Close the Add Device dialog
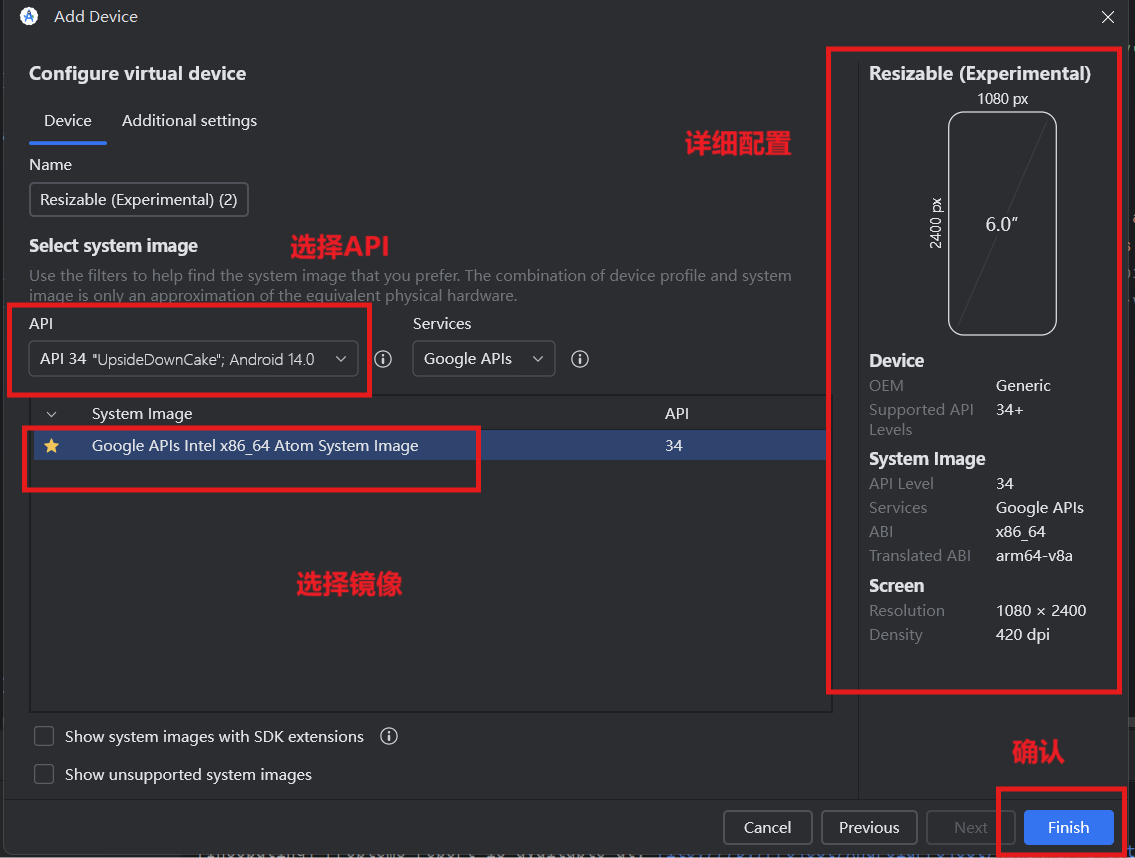This screenshot has height=858, width=1135. 1107,17
